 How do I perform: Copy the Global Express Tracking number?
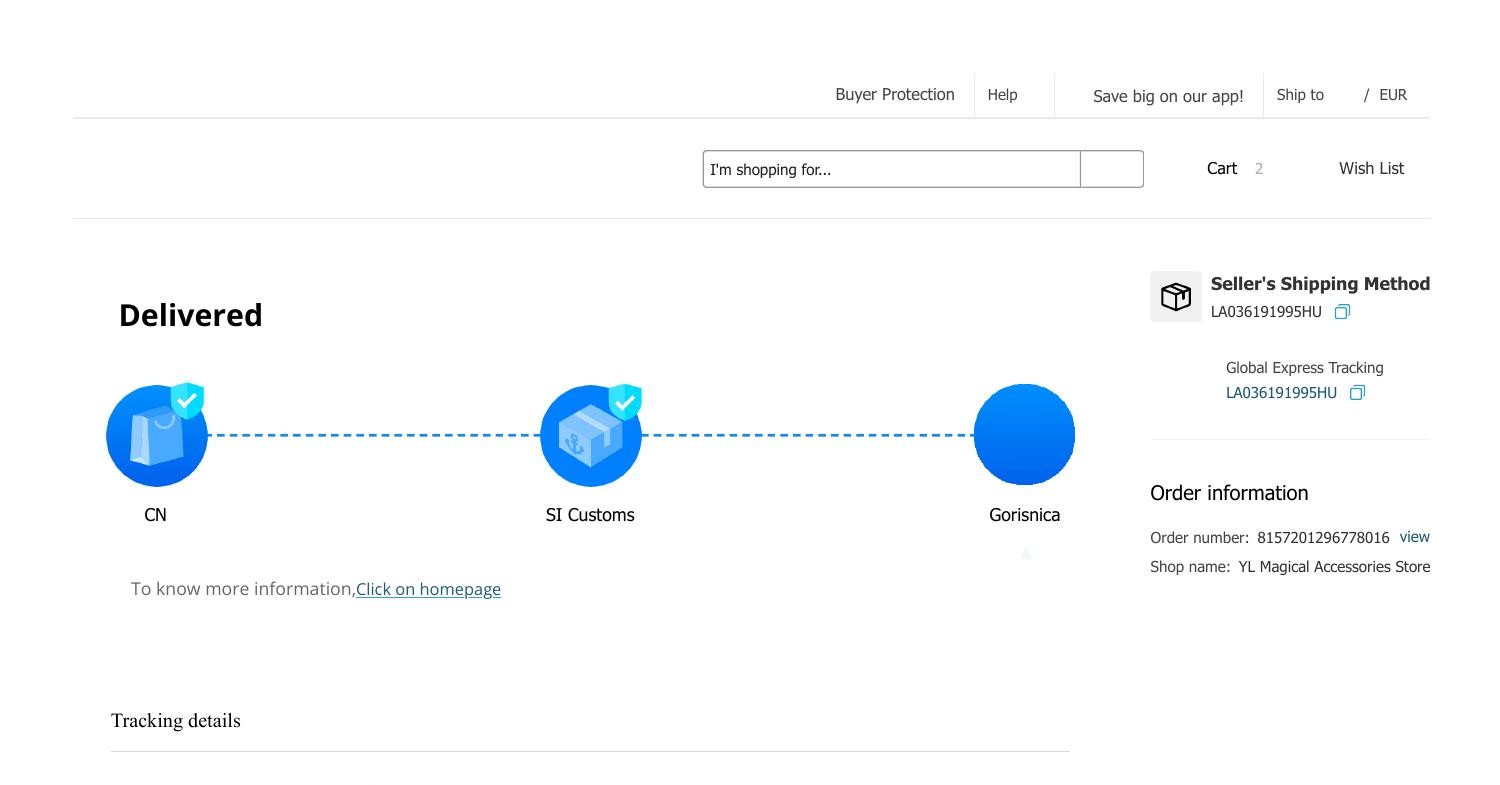coord(1357,393)
